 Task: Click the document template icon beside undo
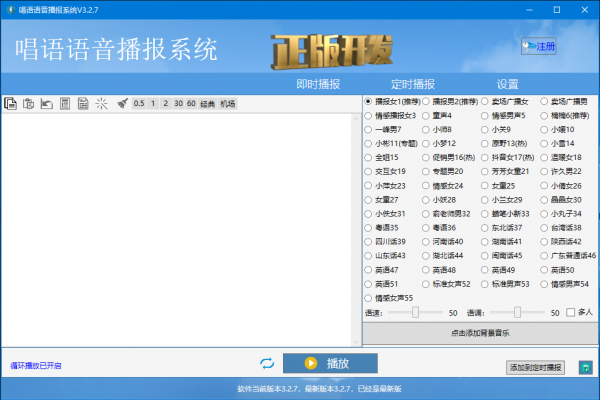click(x=65, y=104)
